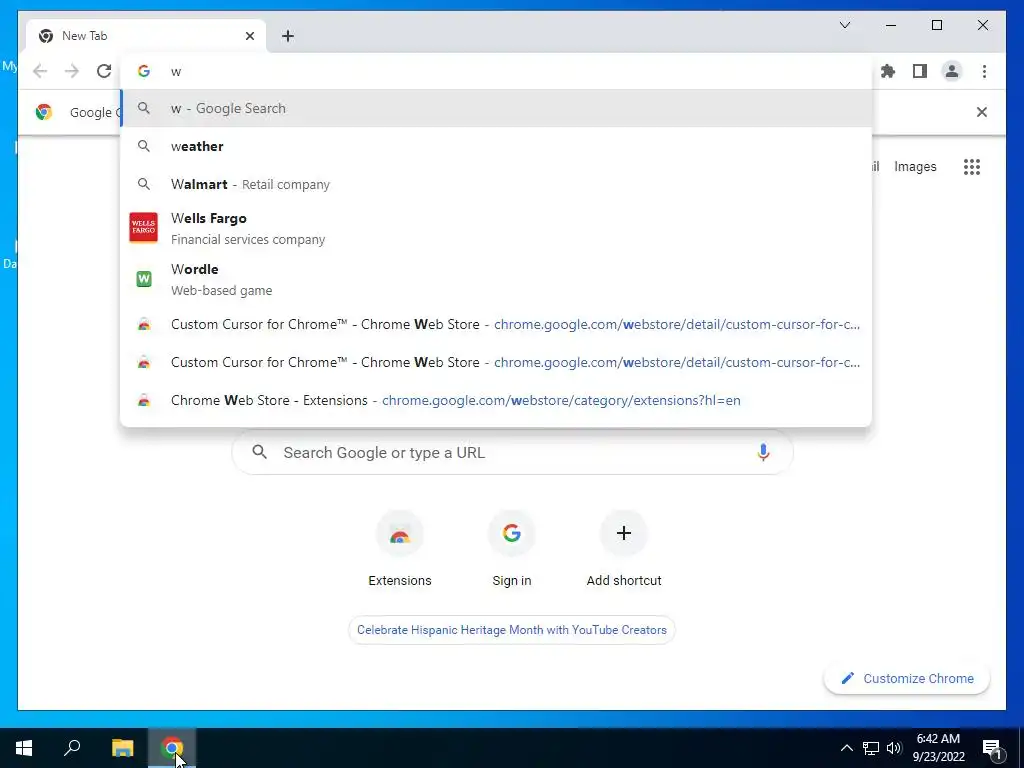Click the forward navigation arrow
This screenshot has height=768, width=1024.
click(72, 71)
